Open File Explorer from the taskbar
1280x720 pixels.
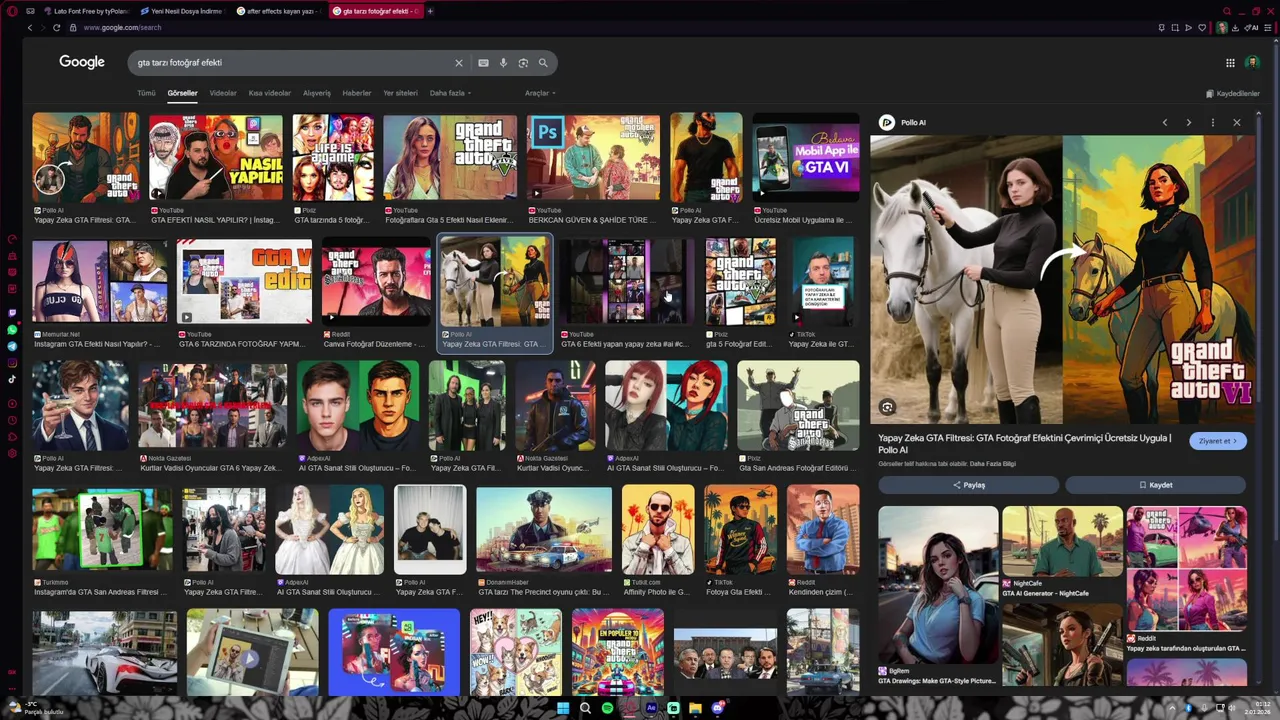[695, 708]
